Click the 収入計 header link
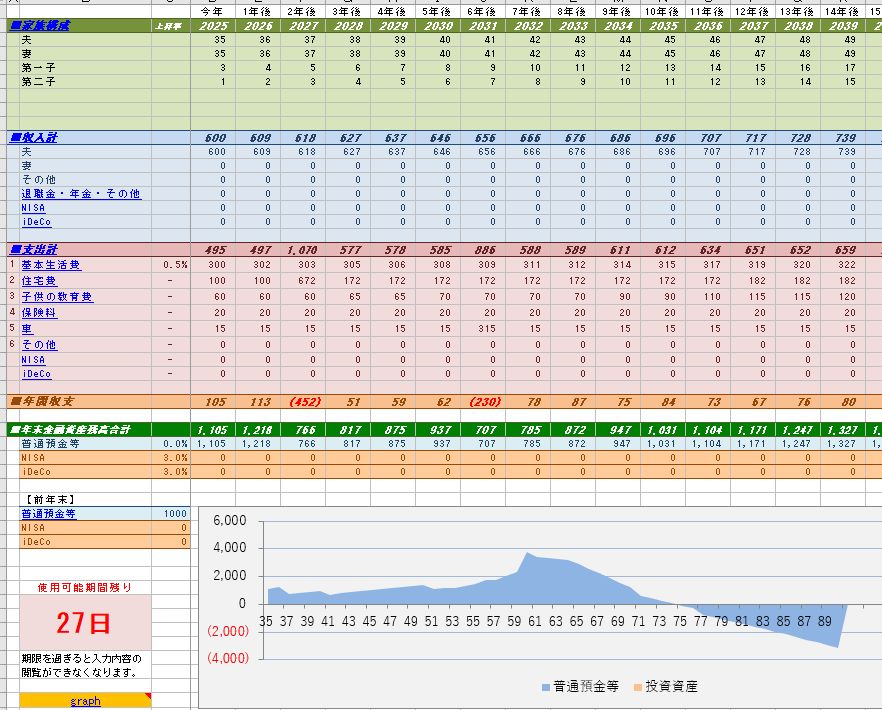Viewport: 882px width, 710px height. coord(34,137)
